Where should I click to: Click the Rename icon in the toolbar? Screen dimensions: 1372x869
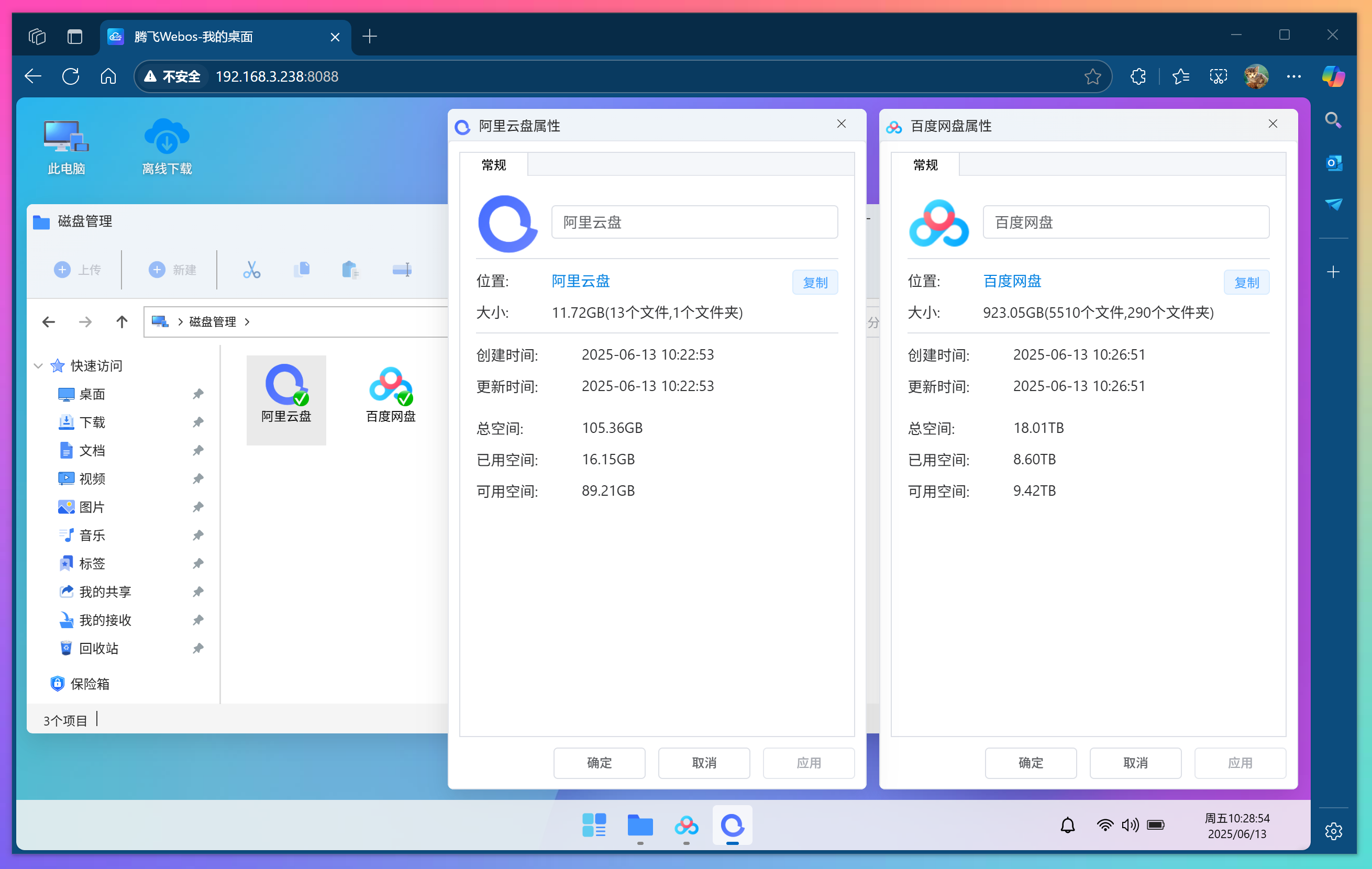pos(402,269)
